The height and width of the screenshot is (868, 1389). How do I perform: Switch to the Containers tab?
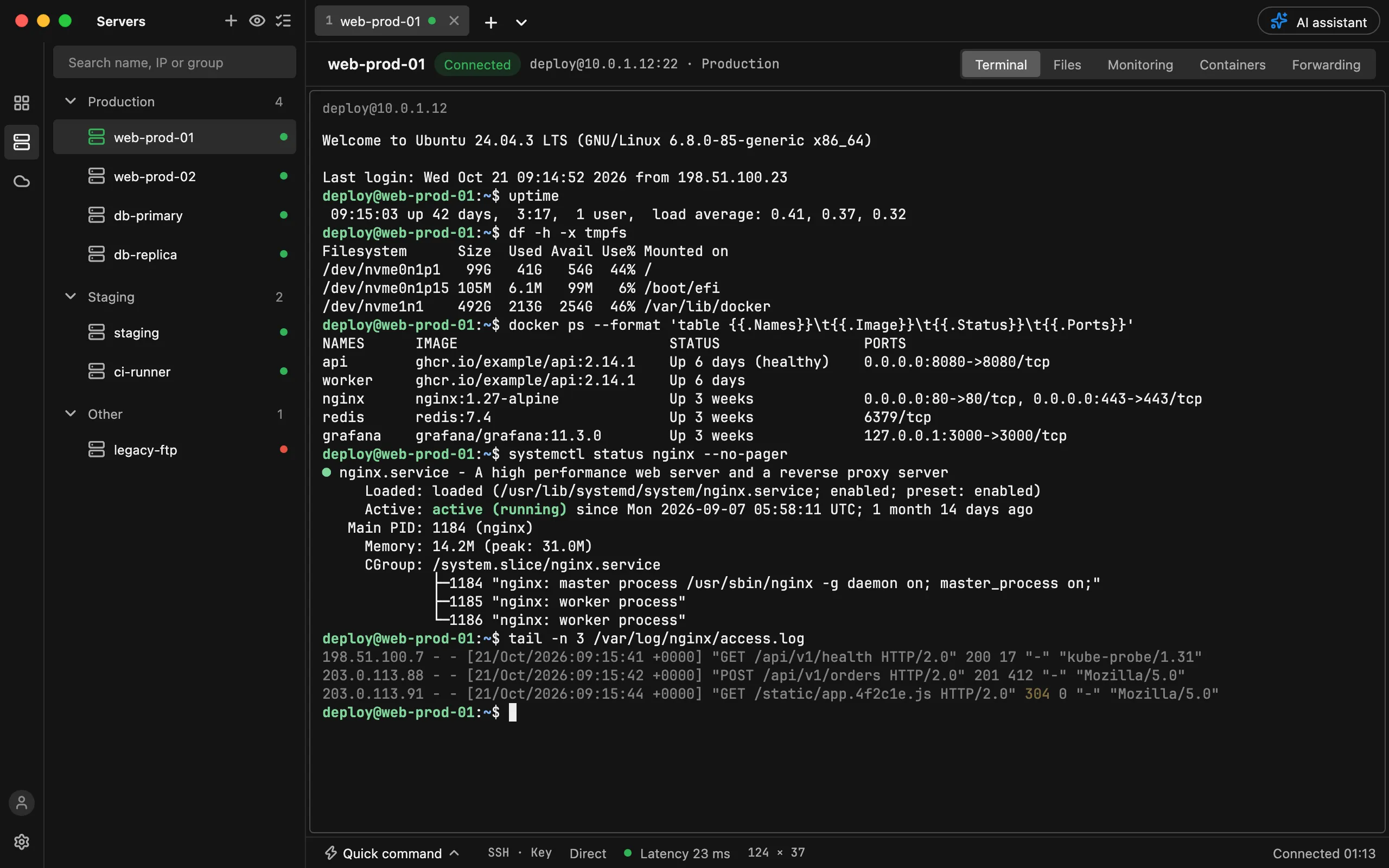pos(1232,65)
